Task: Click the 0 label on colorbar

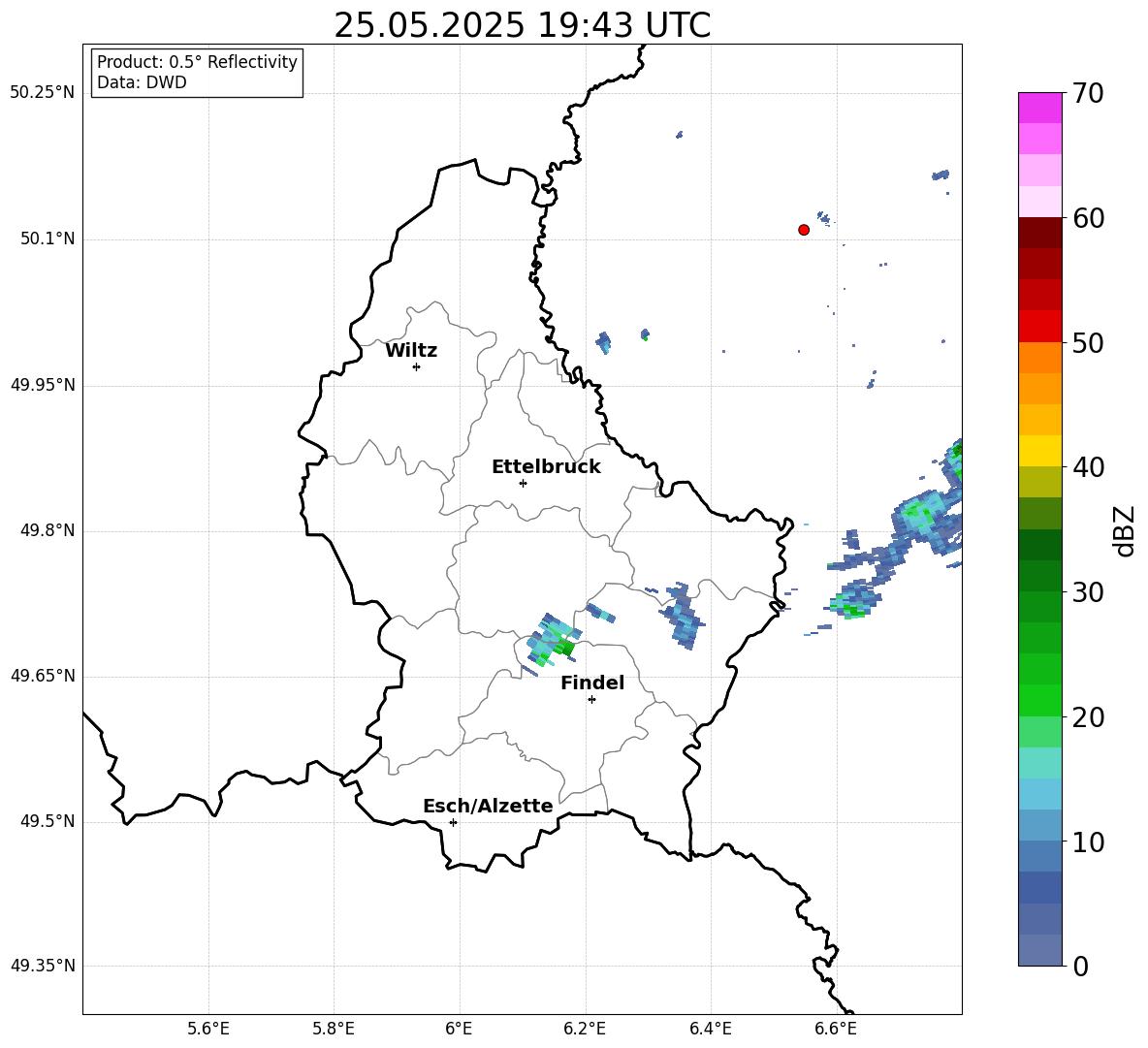Action: [1080, 966]
